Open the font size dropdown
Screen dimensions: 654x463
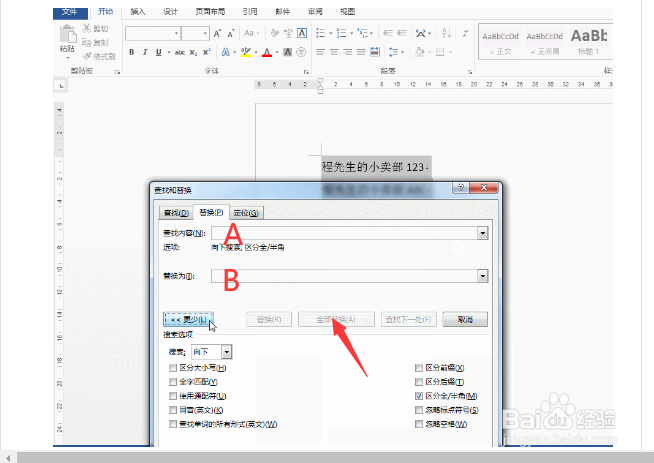[x=205, y=33]
